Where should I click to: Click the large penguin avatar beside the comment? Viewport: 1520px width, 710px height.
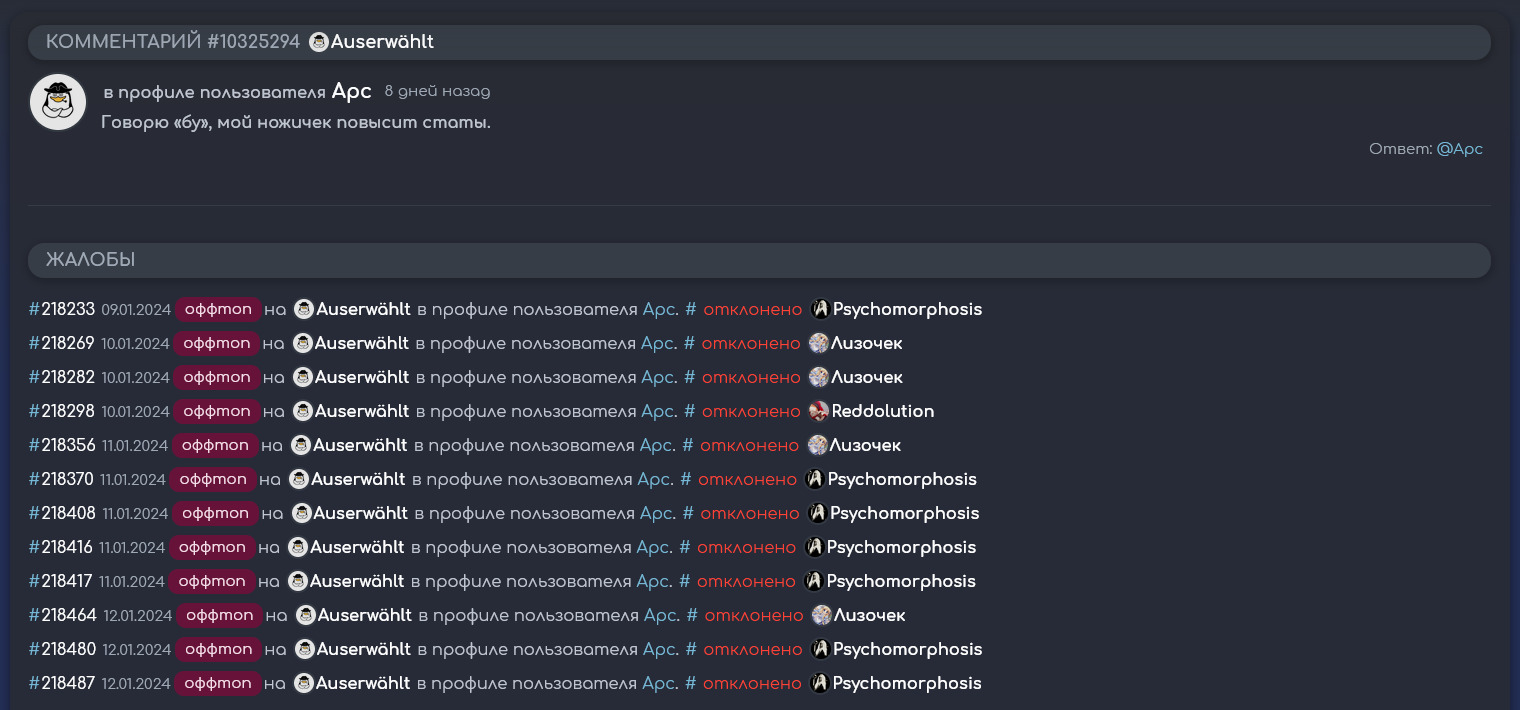point(58,102)
